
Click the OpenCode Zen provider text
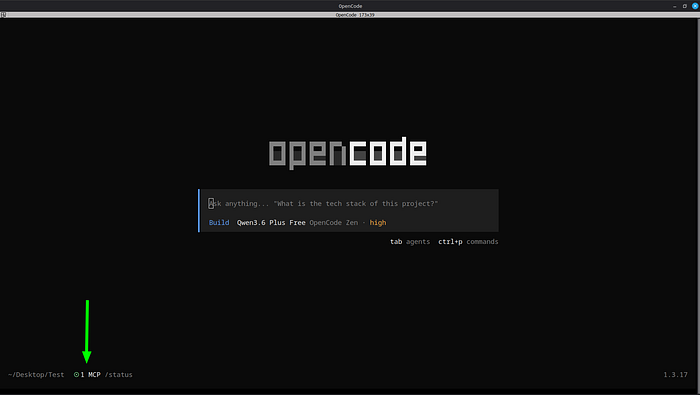coord(333,222)
